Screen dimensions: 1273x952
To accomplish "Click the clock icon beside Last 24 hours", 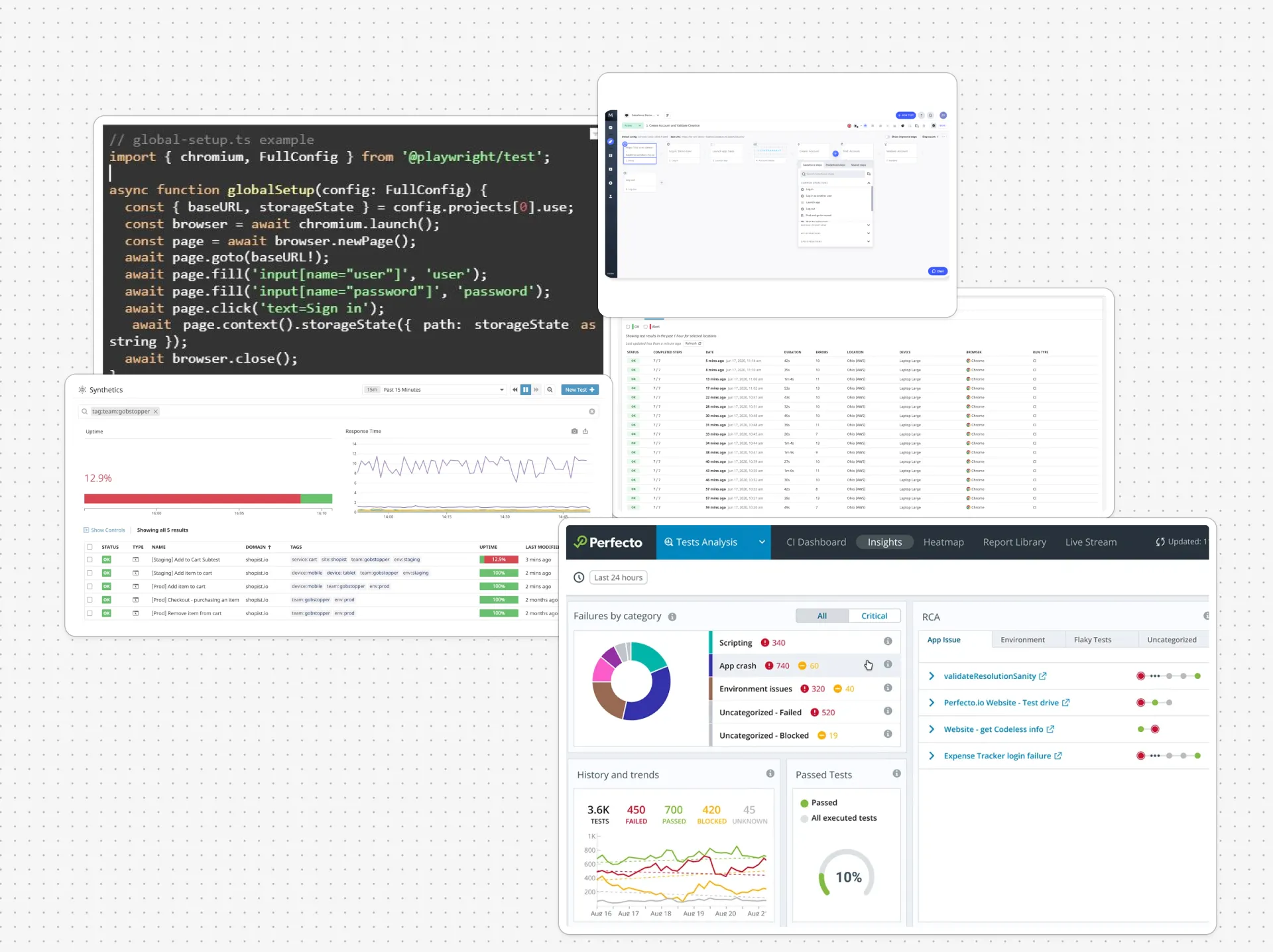I will click(579, 577).
